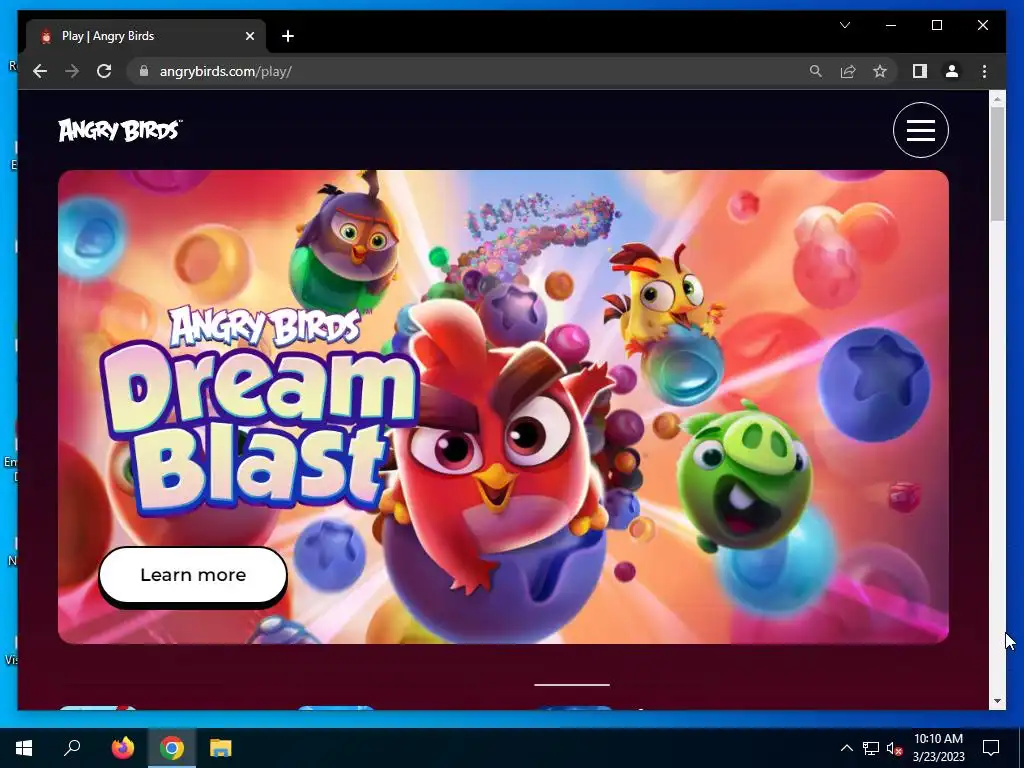The image size is (1024, 768).
Task: Open the taskbar clock and date
Action: (938, 748)
